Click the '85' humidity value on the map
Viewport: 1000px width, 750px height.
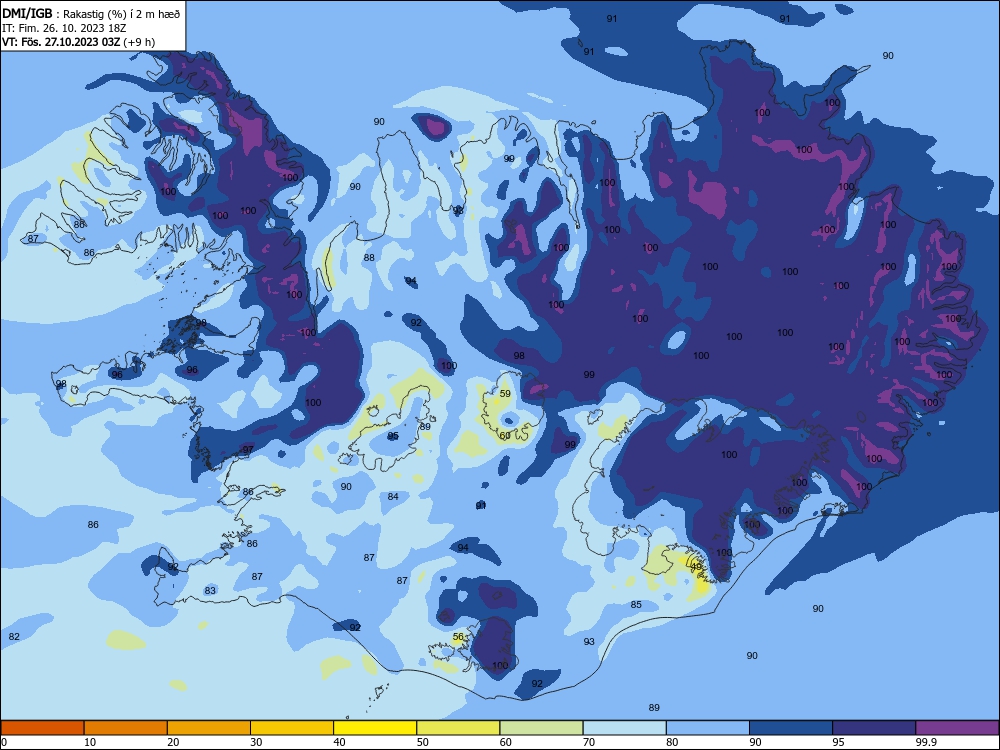coord(636,605)
